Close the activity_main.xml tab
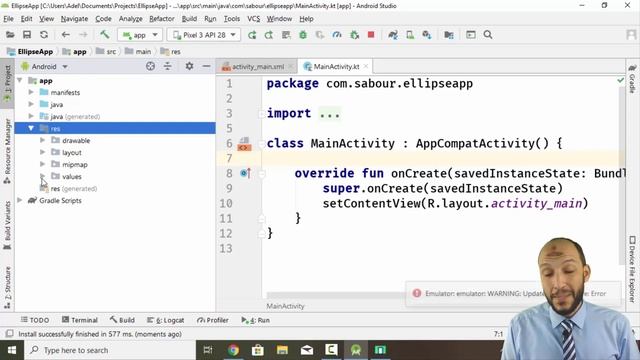The width and height of the screenshot is (640, 360). click(x=291, y=66)
